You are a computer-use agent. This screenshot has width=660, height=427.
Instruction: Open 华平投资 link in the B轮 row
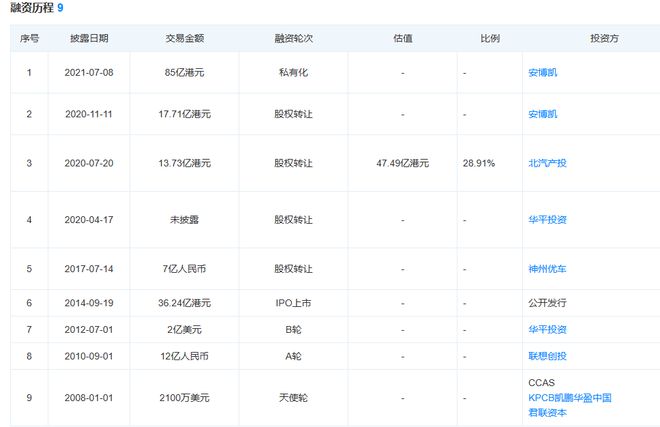tap(547, 329)
